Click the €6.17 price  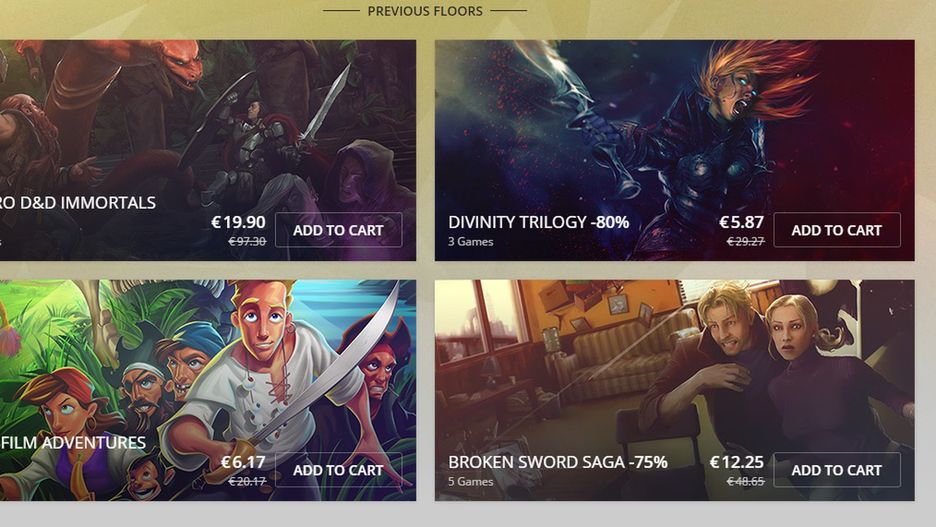[243, 462]
